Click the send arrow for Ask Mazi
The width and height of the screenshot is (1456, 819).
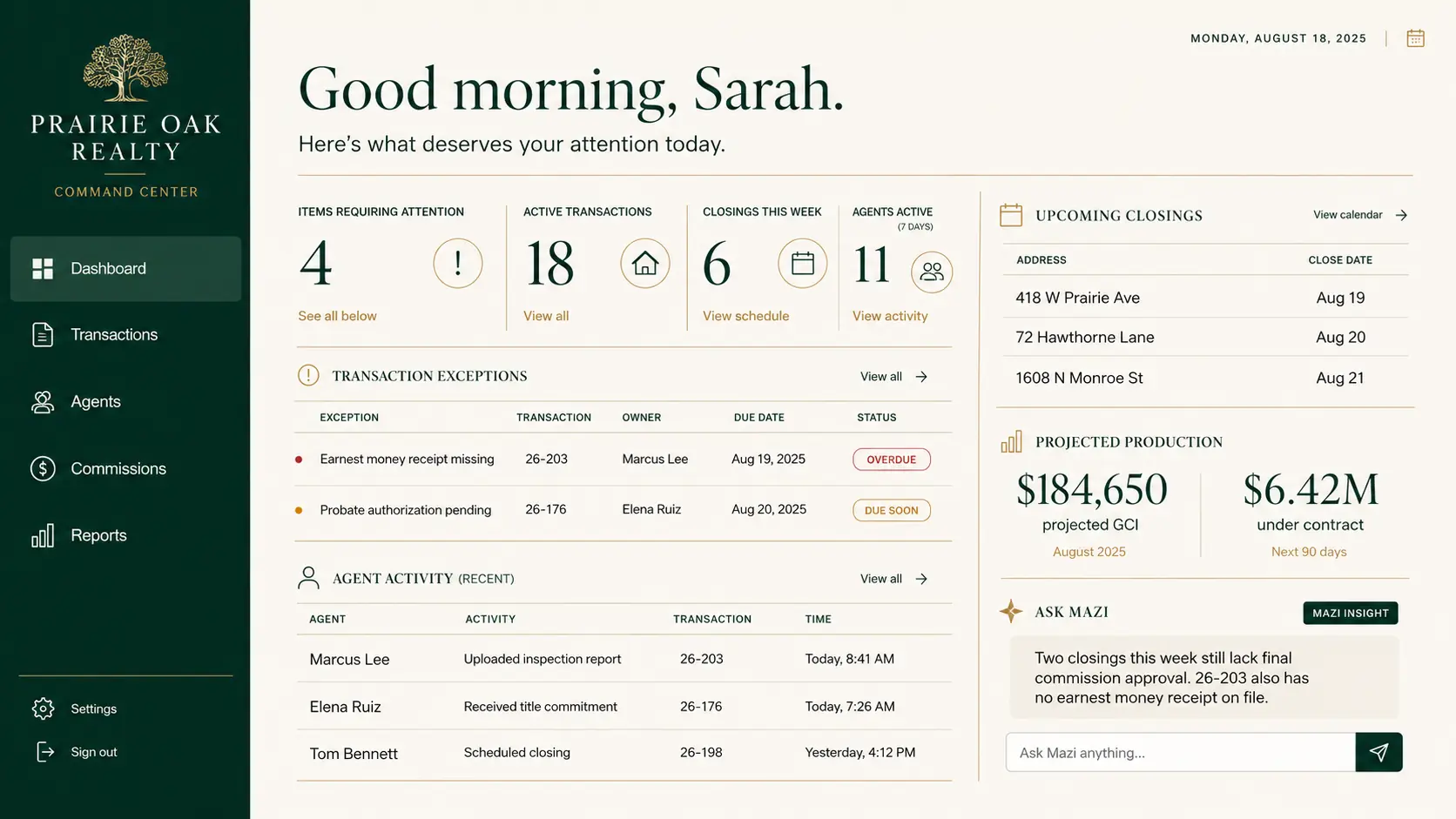click(1379, 752)
